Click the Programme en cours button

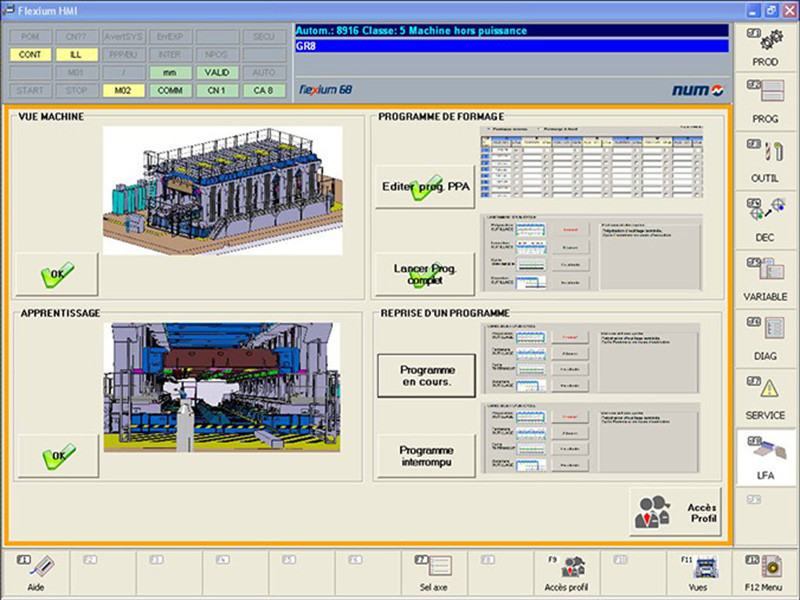tap(425, 375)
